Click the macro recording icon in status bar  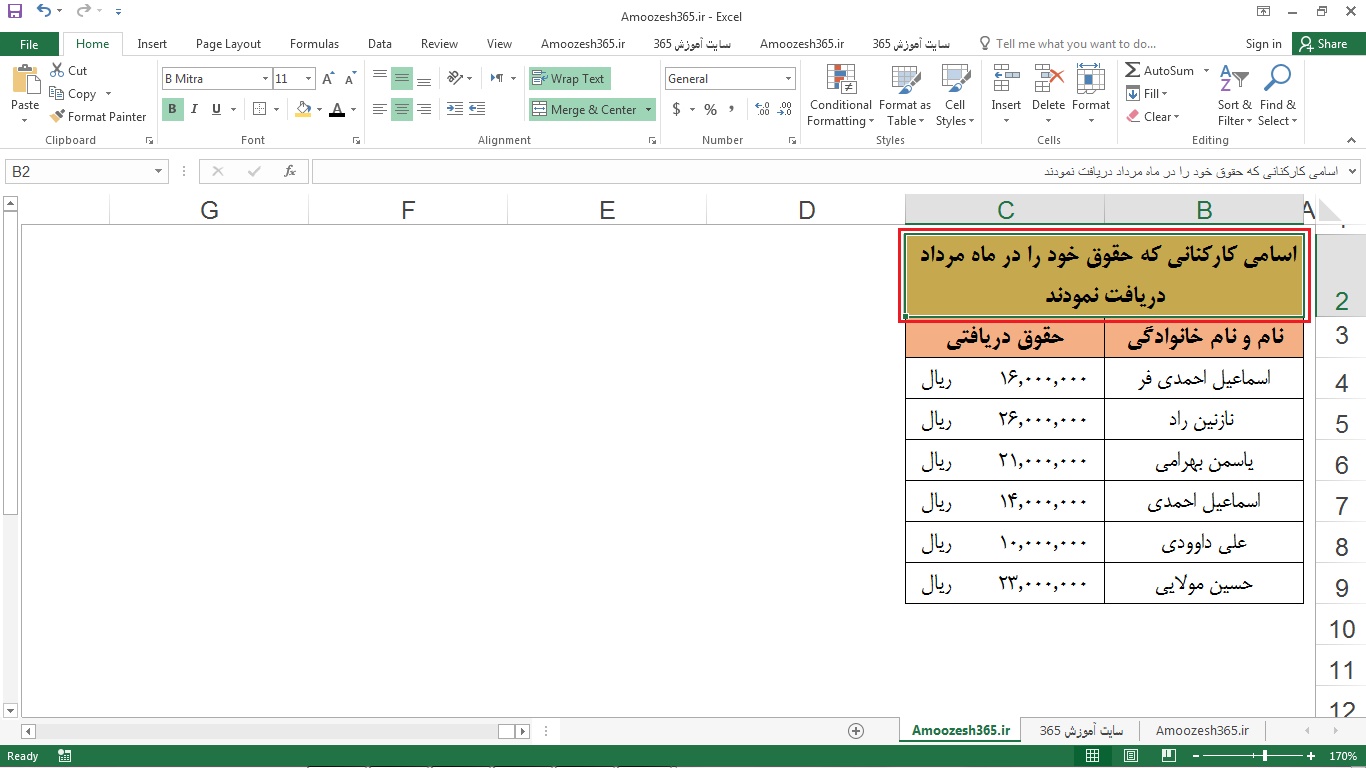65,756
